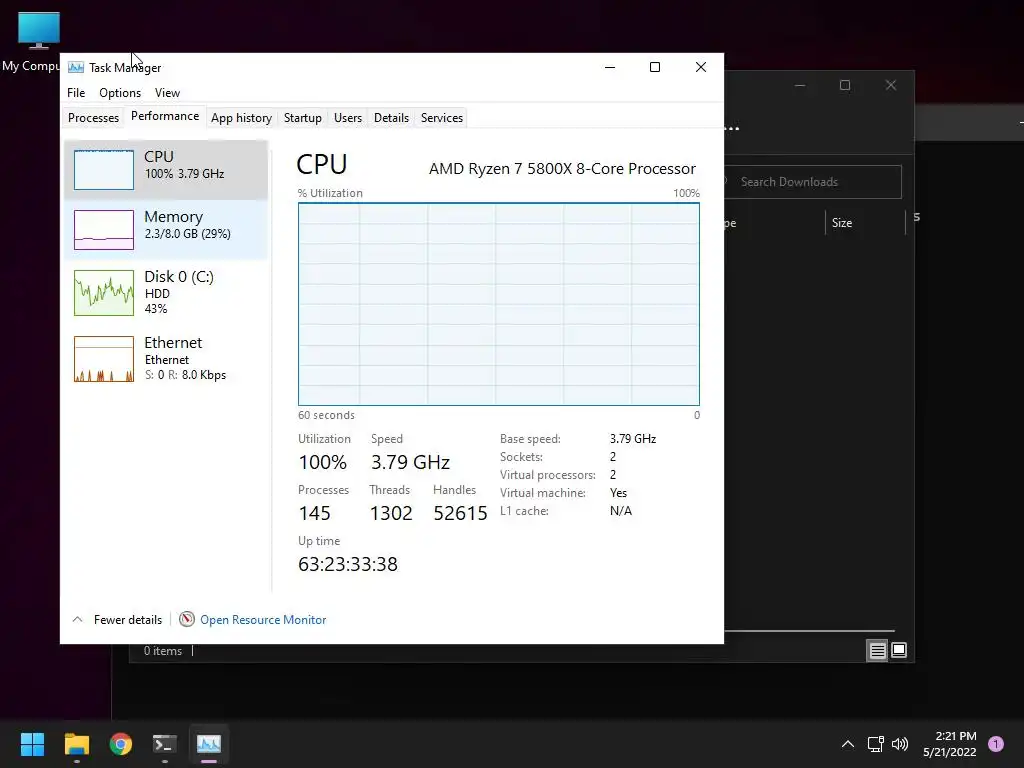Click the Search Downloads field in Explorer
Screen dimensions: 1024x768
(x=813, y=182)
